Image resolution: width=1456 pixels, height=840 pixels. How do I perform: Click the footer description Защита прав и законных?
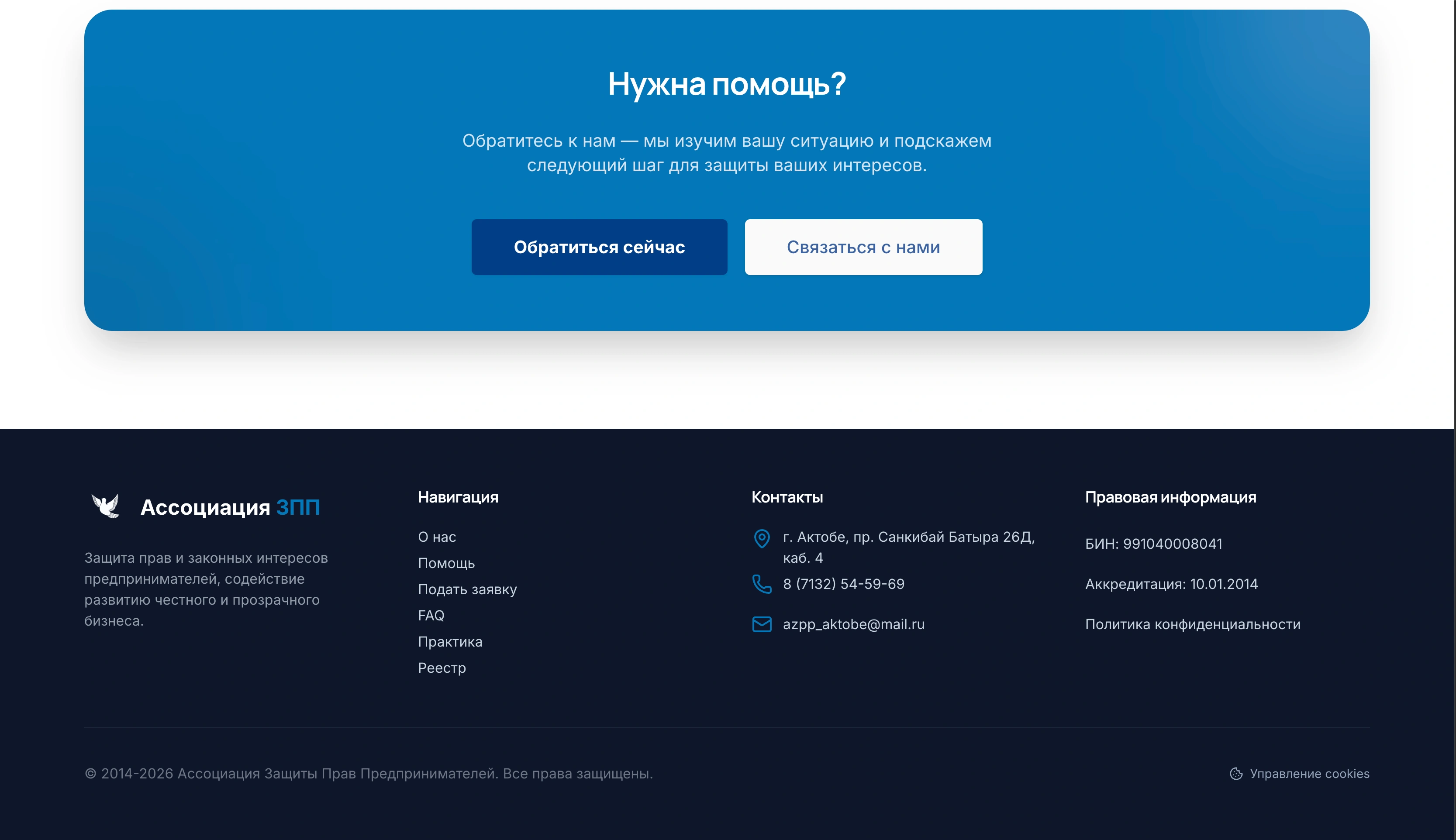click(x=206, y=589)
